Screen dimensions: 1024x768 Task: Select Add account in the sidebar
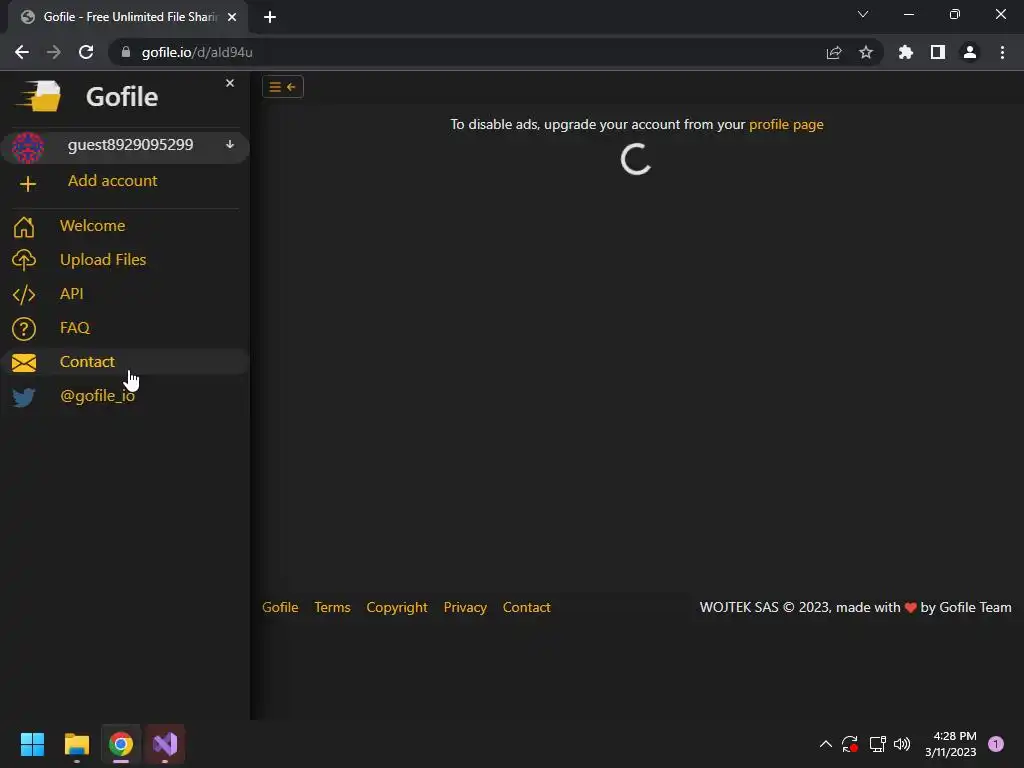pyautogui.click(x=112, y=181)
